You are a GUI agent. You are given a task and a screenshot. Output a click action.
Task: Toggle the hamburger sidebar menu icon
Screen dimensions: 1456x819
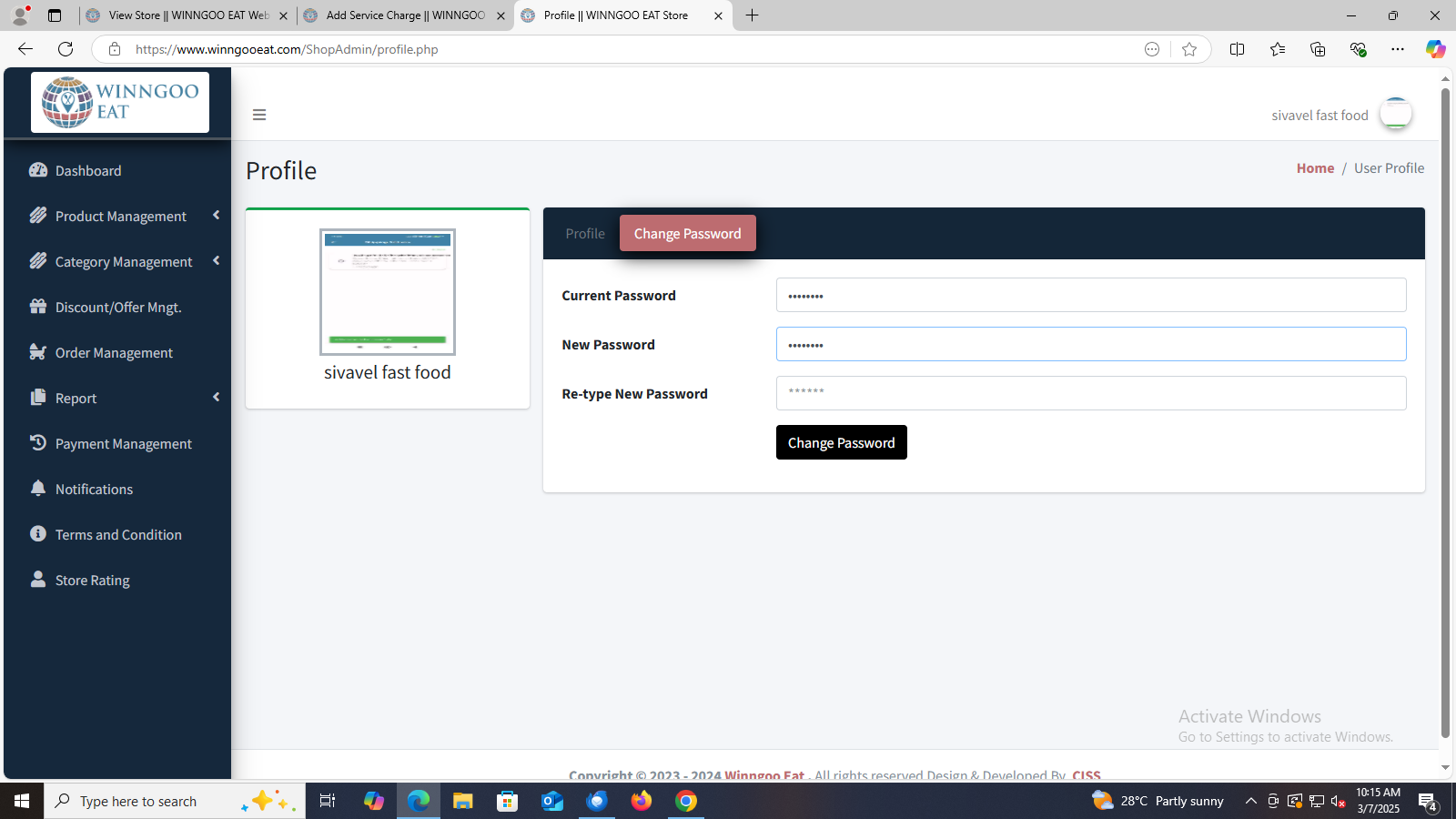(x=259, y=115)
